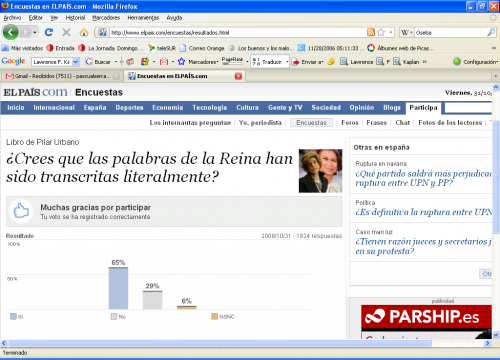
Task: Close the Encuestas en ELPAÍS.com tab
Action: tap(238, 76)
